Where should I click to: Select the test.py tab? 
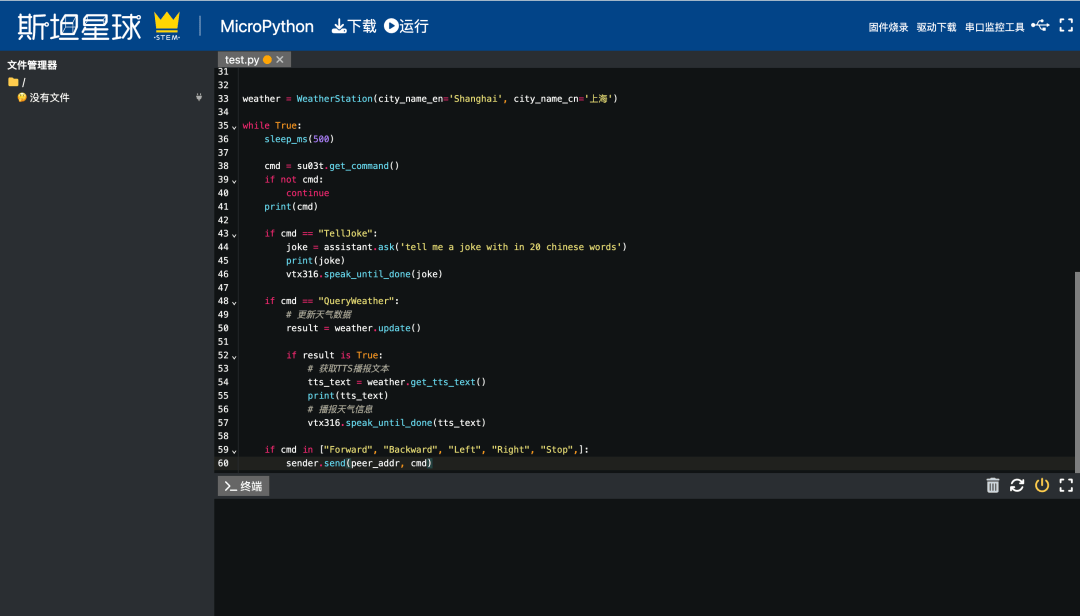point(242,60)
